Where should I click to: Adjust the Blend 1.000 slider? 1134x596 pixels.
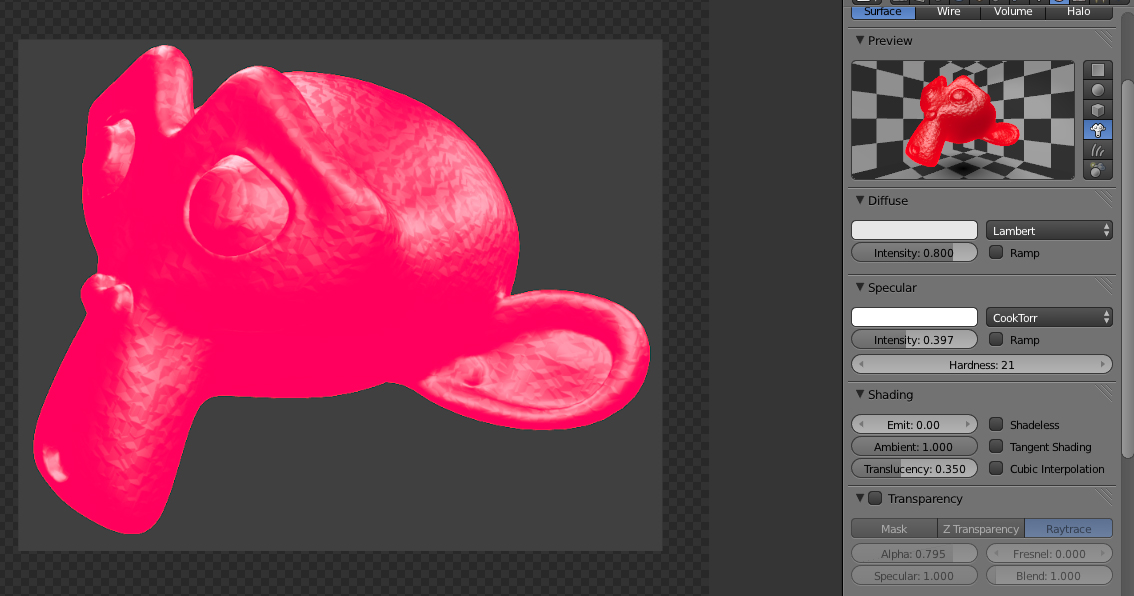pyautogui.click(x=1049, y=576)
